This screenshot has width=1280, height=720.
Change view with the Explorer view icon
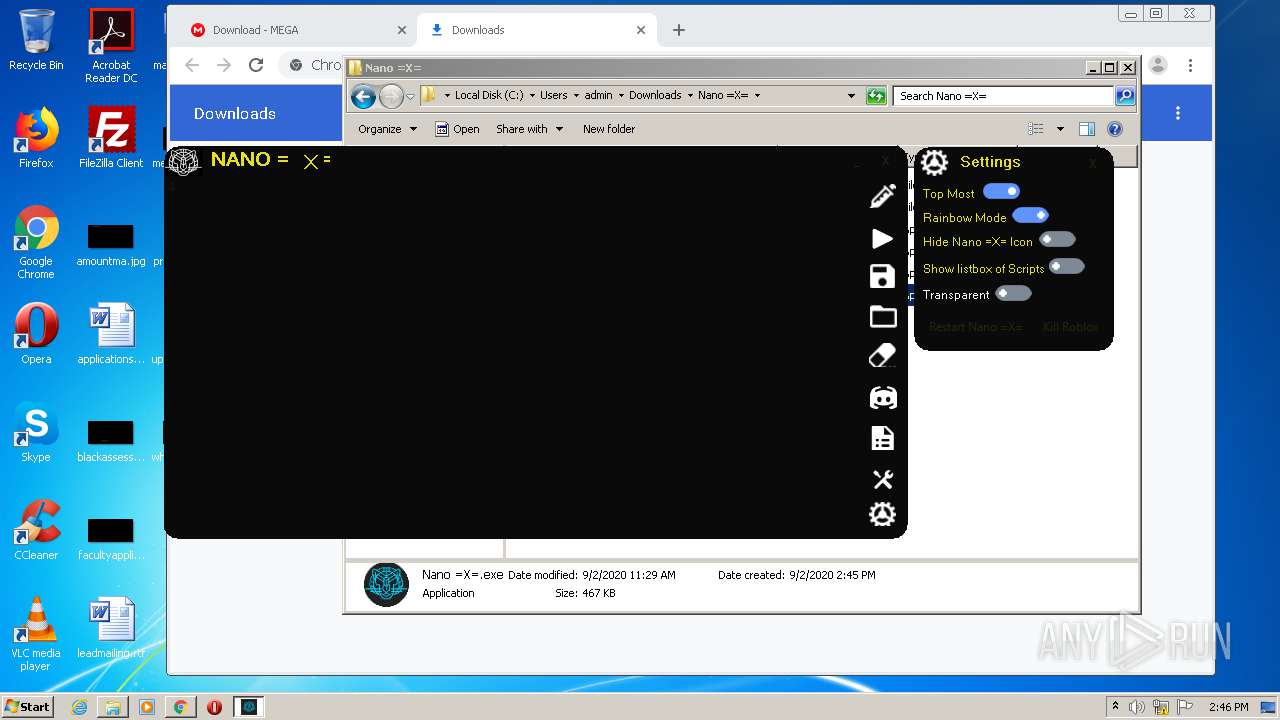(1036, 129)
